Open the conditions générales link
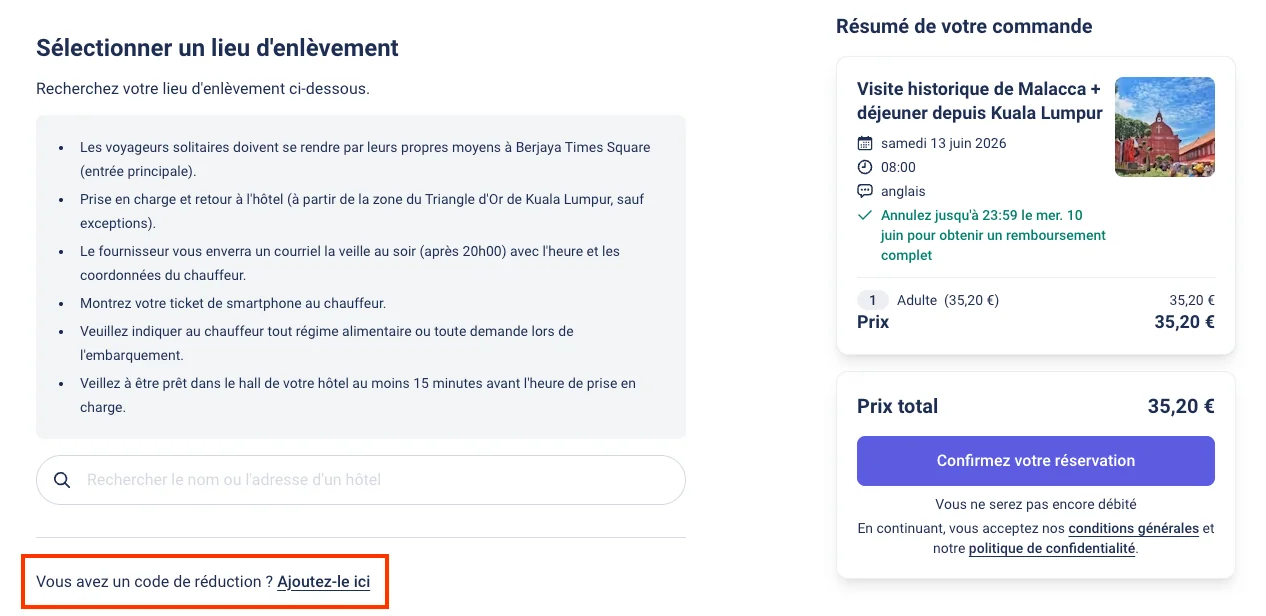Image resolution: width=1266 pixels, height=616 pixels. tap(1133, 528)
